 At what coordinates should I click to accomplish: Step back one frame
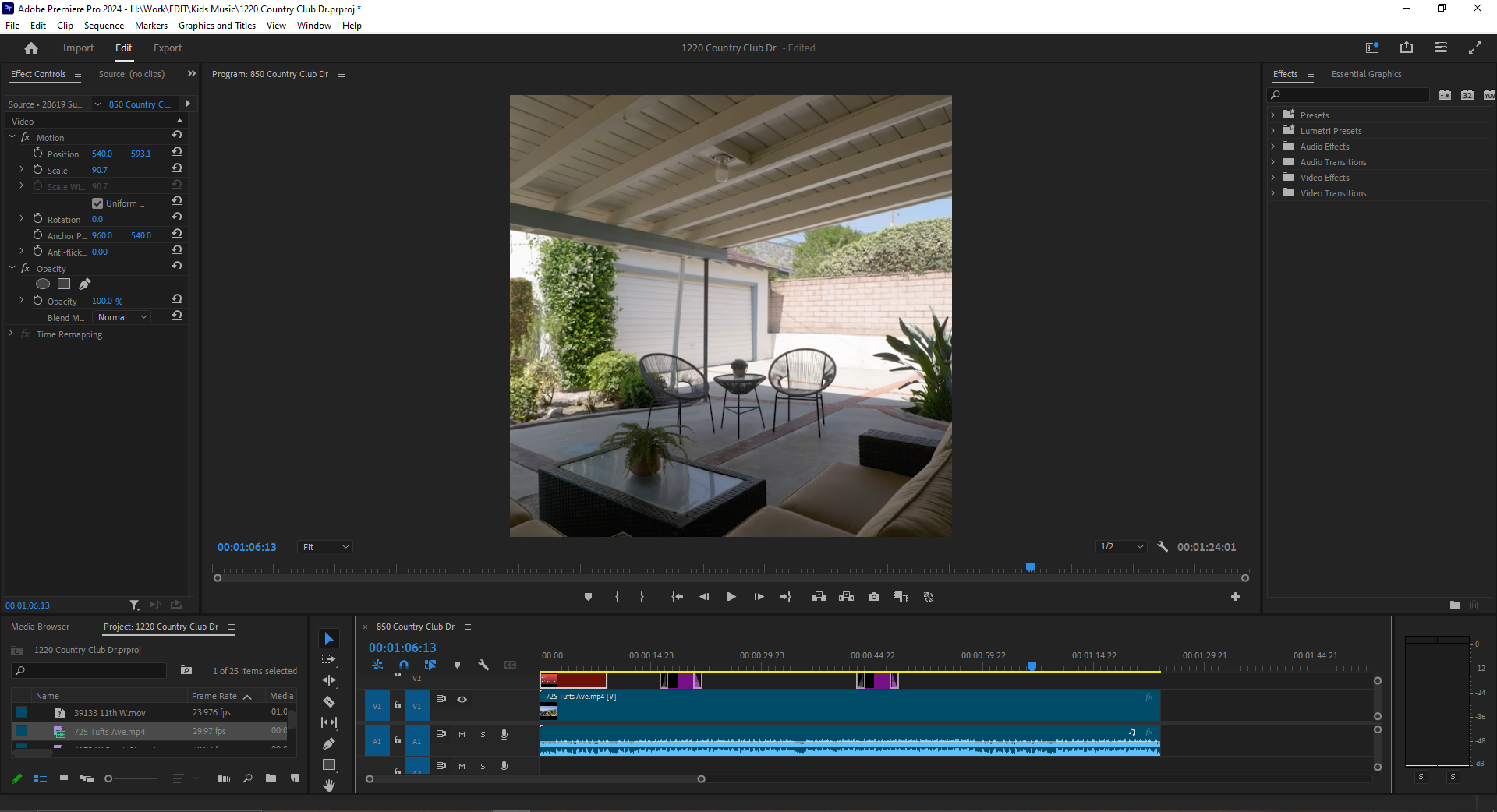click(704, 597)
